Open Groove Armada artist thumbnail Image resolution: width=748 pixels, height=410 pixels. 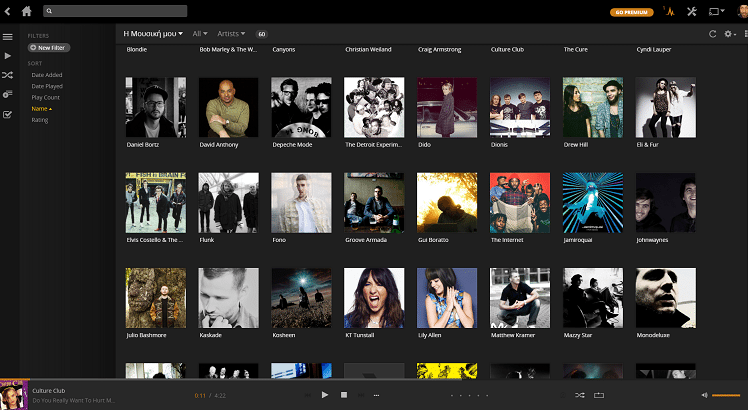pos(374,203)
